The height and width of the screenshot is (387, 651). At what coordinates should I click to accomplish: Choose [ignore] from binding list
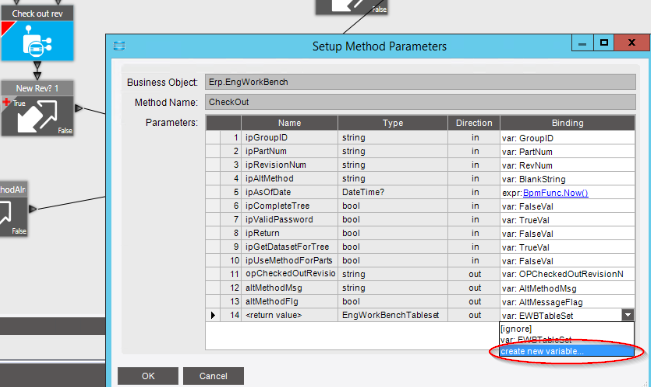coord(567,328)
